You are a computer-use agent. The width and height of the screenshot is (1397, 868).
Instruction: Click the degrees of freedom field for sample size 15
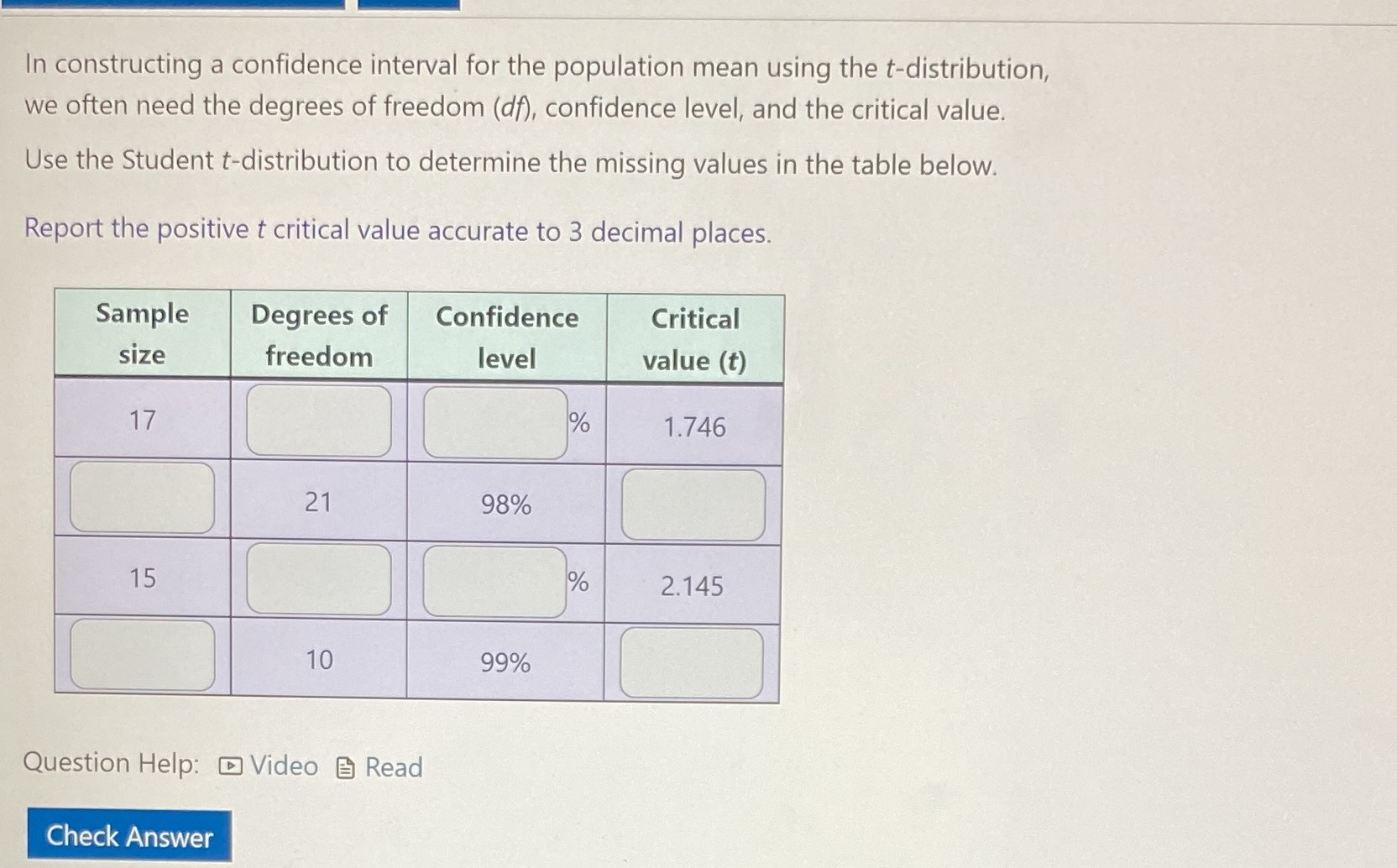(x=319, y=581)
